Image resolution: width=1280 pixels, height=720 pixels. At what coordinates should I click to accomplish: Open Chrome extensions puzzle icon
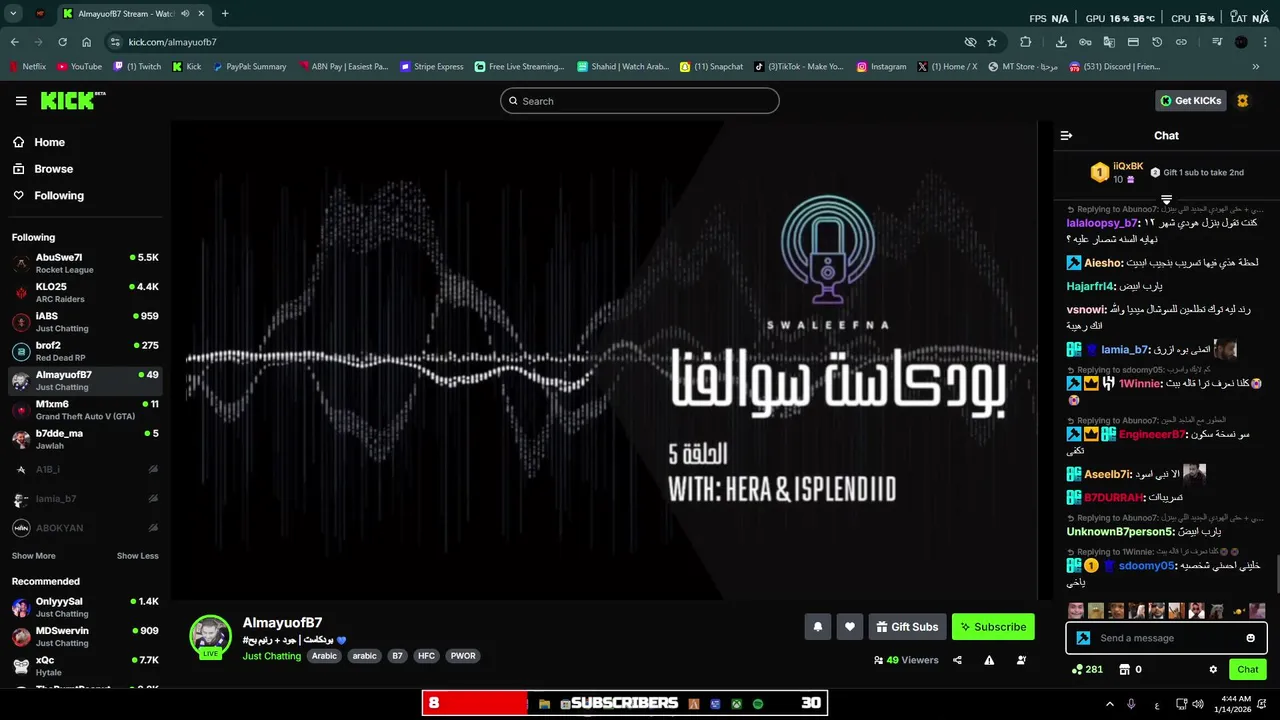[x=1026, y=42]
